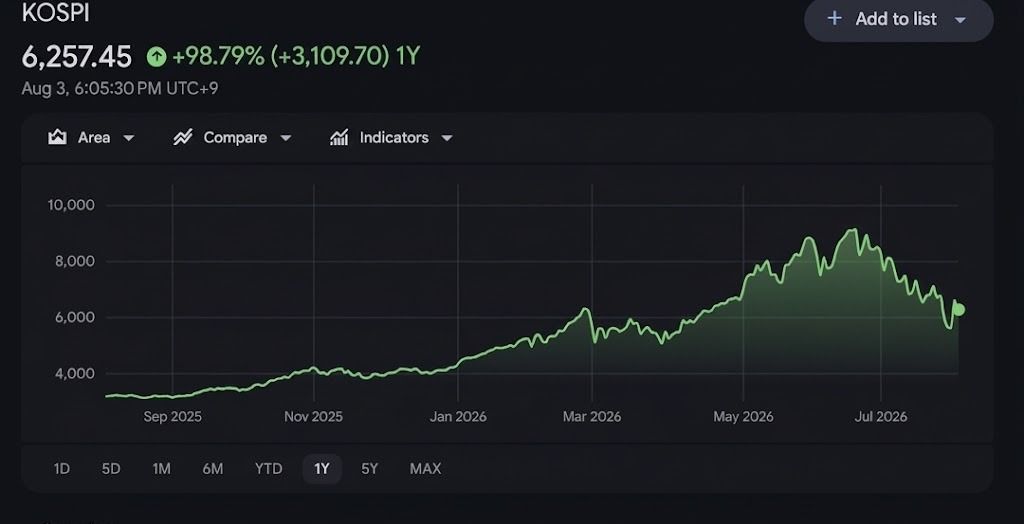Click the Add to list button label

pos(896,19)
